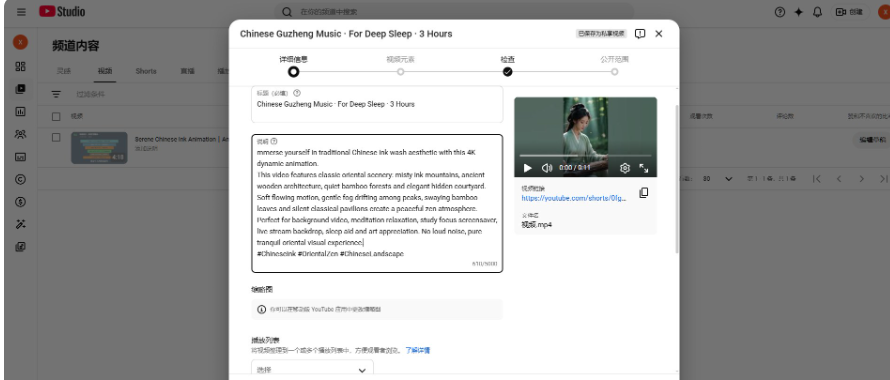Click the filter icon in content list
This screenshot has height=380, width=890.
click(56, 94)
